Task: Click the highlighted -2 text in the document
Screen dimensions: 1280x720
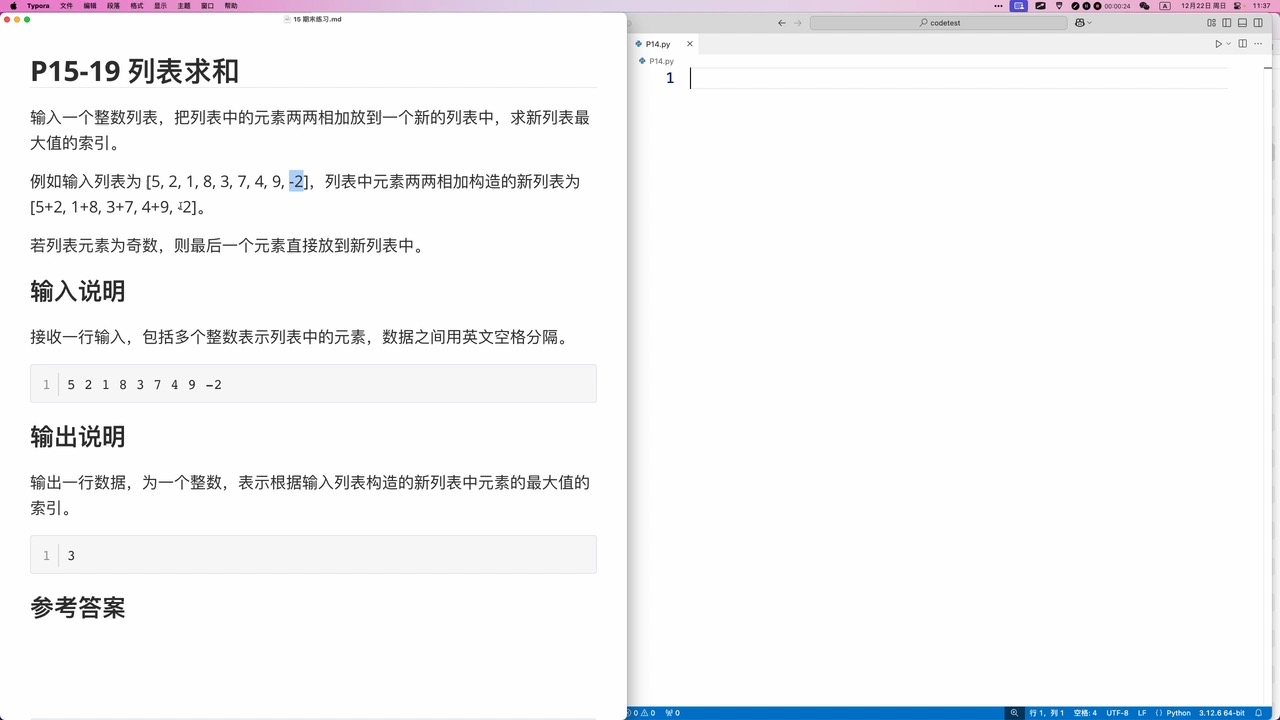Action: [297, 181]
